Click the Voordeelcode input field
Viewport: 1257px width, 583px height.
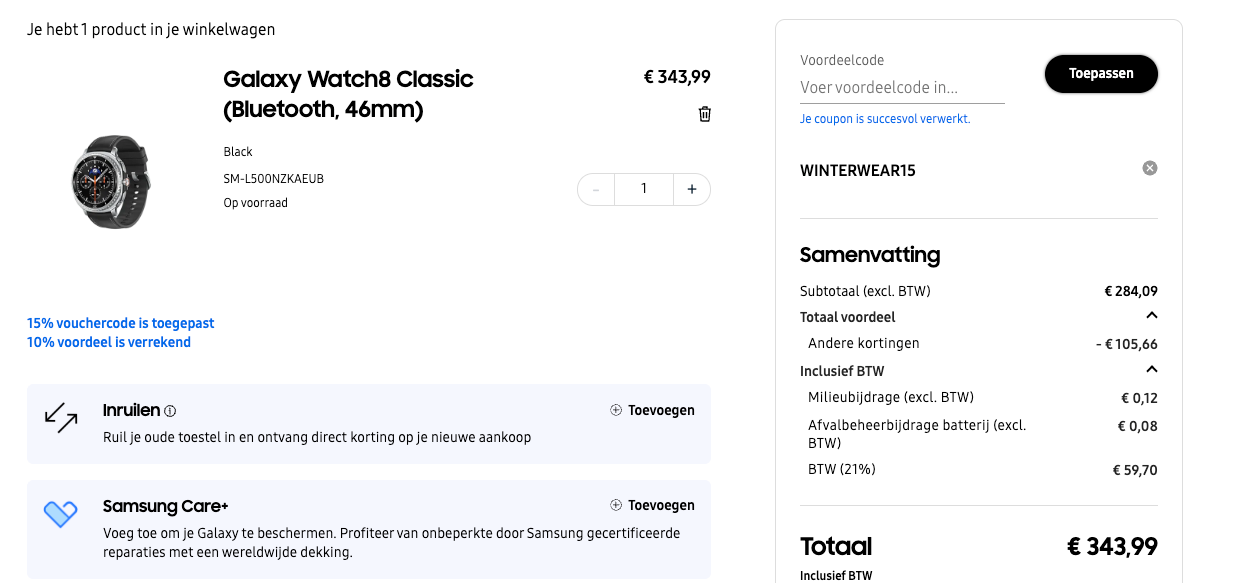(x=900, y=88)
